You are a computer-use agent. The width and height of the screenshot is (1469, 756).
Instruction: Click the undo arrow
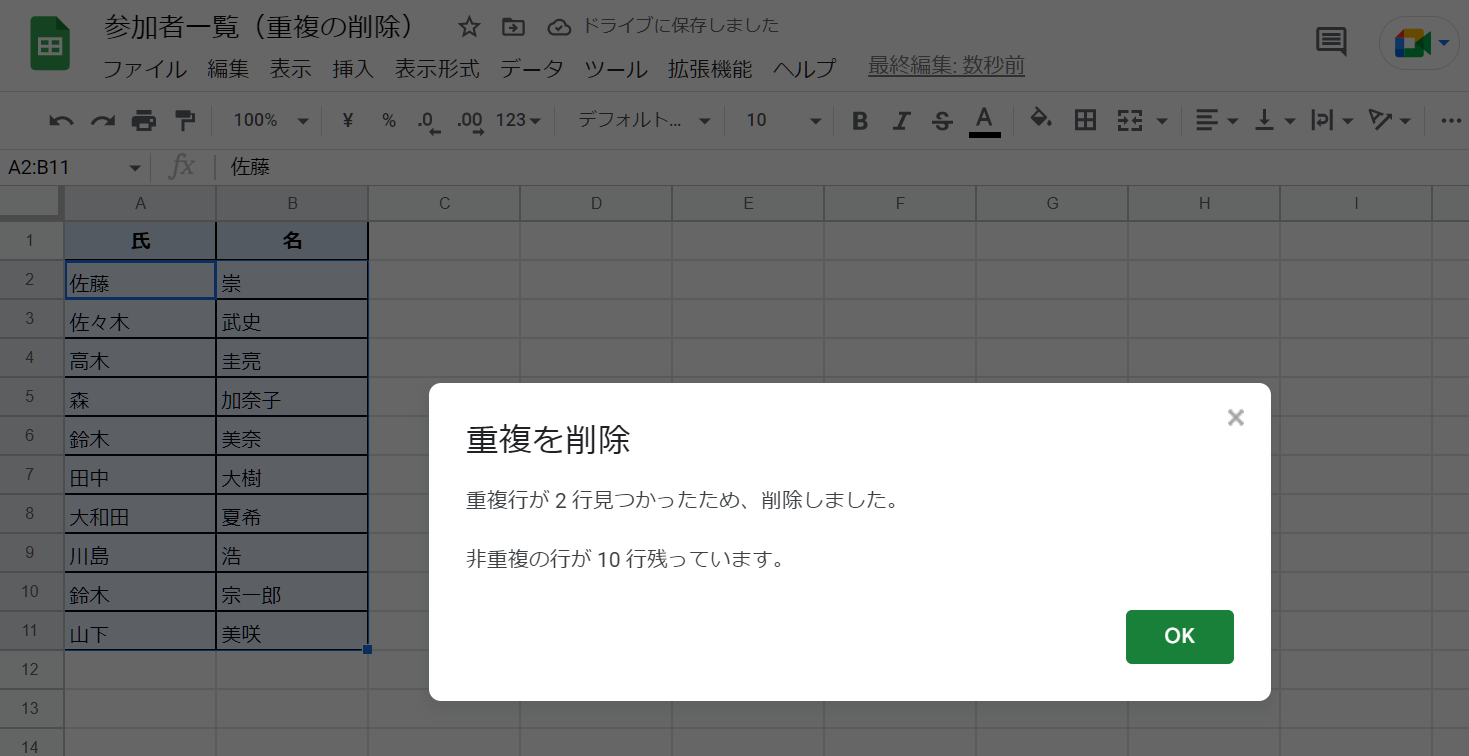tap(60, 120)
